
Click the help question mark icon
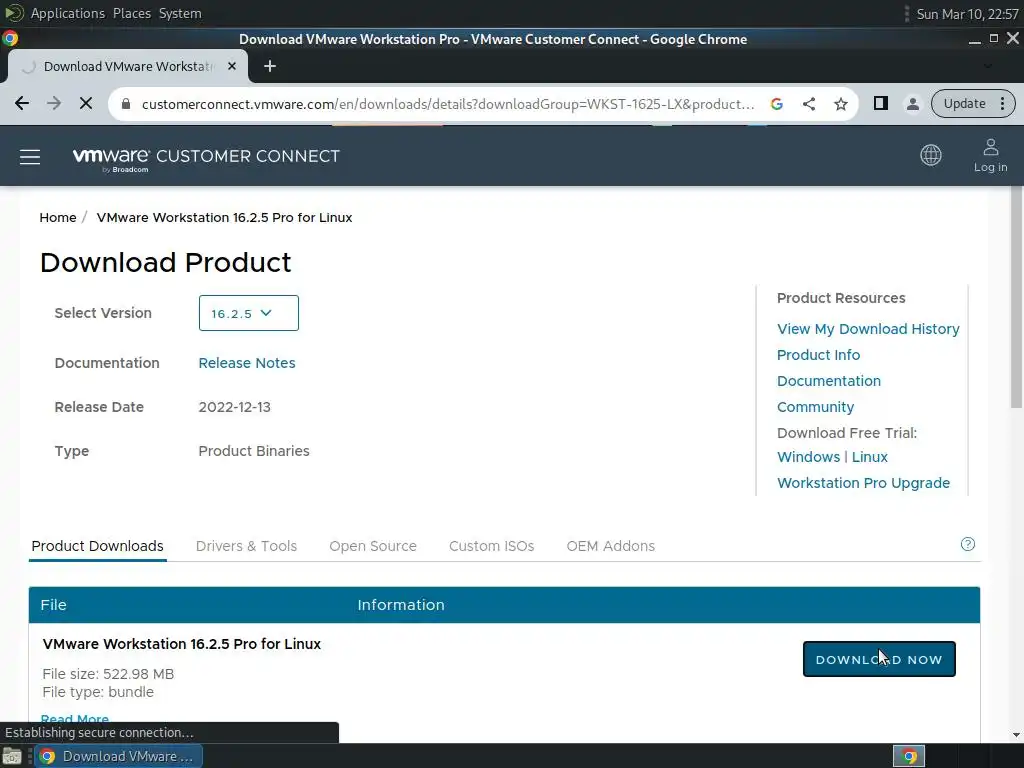pos(968,544)
